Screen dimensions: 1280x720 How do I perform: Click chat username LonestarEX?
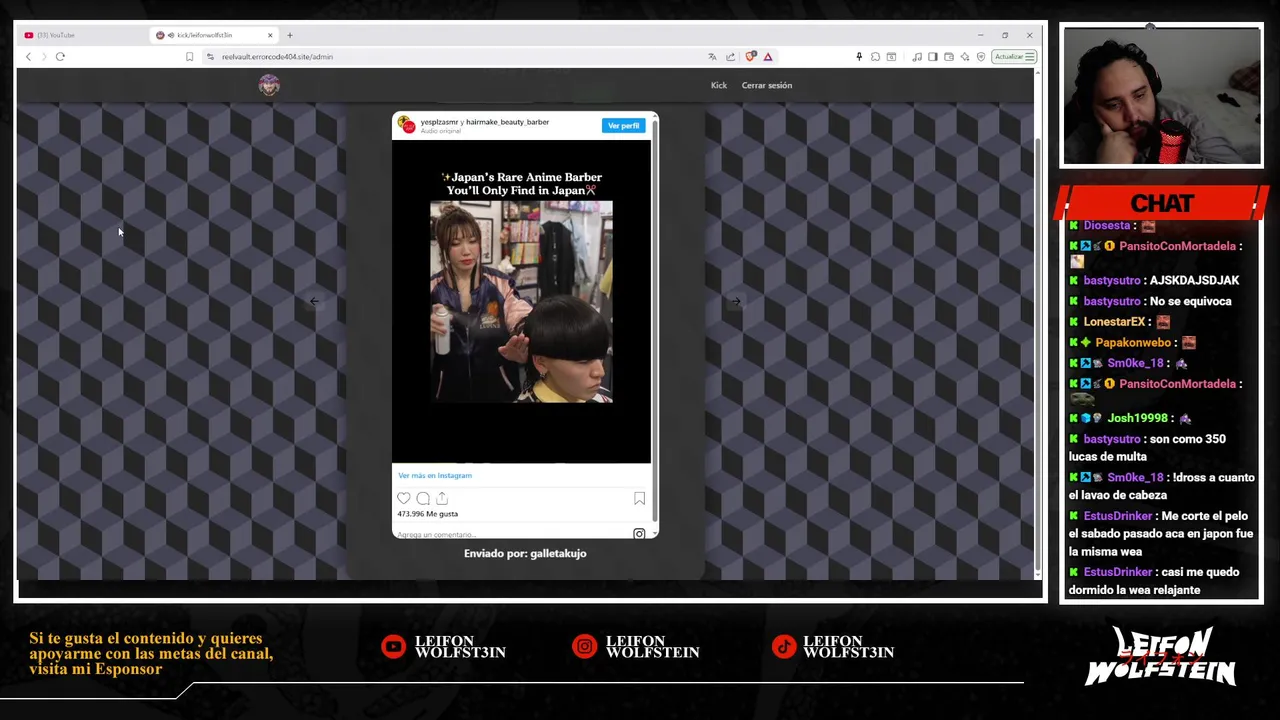click(x=1114, y=322)
